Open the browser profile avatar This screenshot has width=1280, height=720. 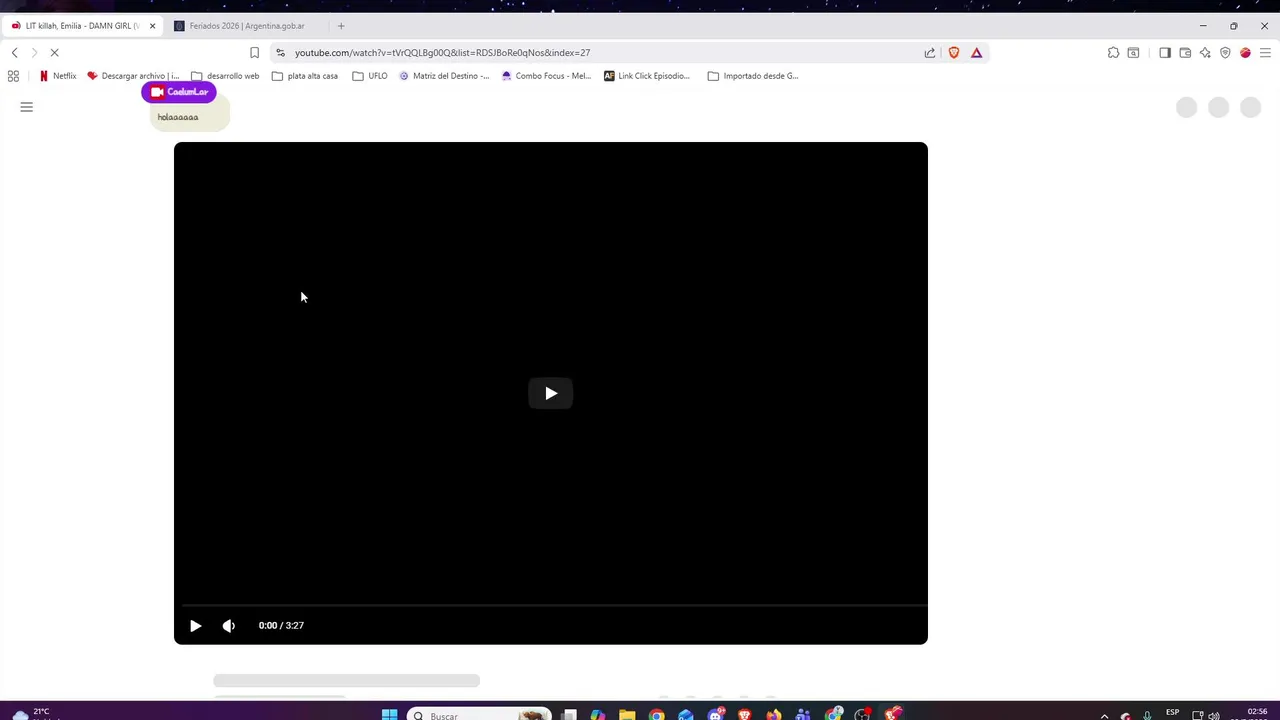pyautogui.click(x=1245, y=53)
